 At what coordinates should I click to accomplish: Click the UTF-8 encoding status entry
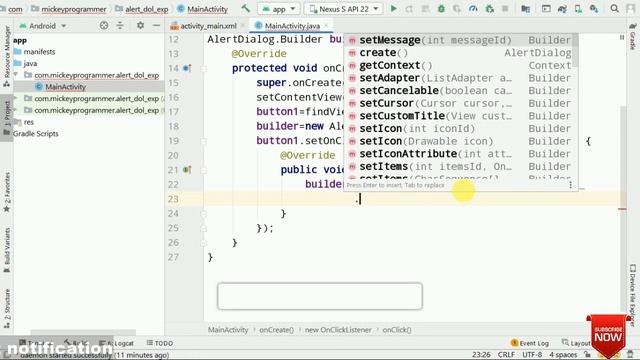(x=532, y=354)
